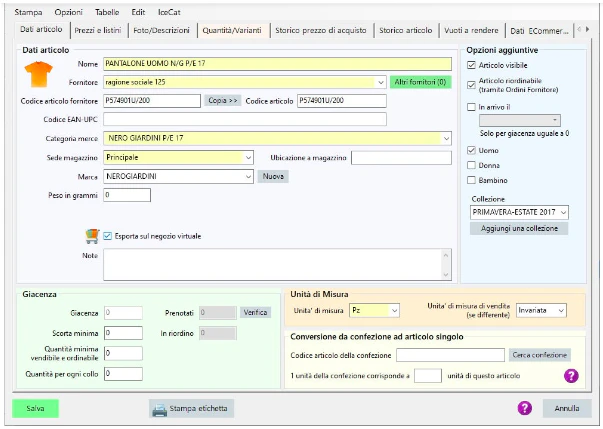The width and height of the screenshot is (603, 429).
Task: Open the Opzioni menu
Action: tap(68, 12)
